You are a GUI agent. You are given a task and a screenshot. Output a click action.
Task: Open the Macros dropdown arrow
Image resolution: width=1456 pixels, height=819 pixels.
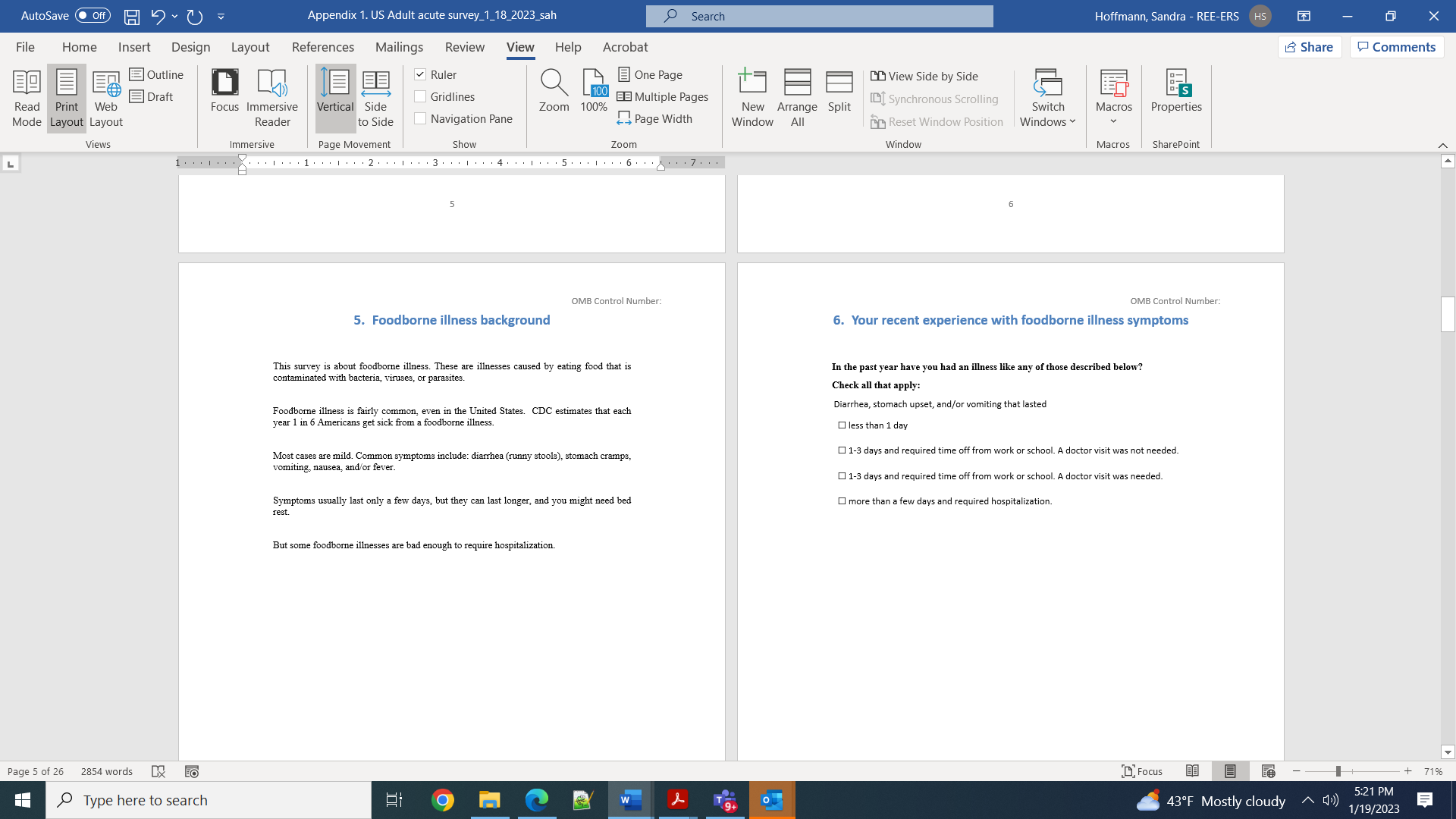pyautogui.click(x=1113, y=121)
